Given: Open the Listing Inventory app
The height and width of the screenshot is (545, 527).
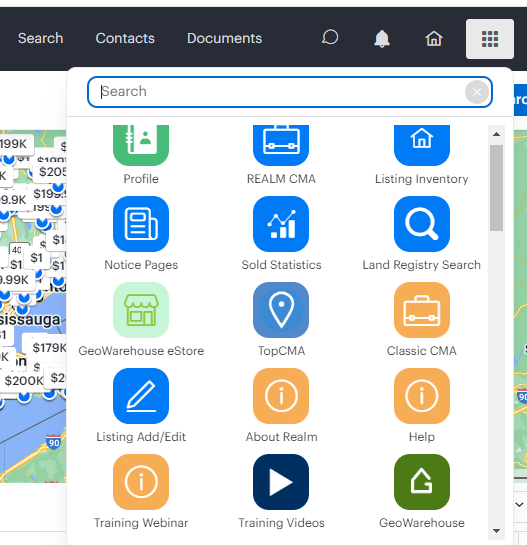Looking at the screenshot, I should click(x=422, y=145).
